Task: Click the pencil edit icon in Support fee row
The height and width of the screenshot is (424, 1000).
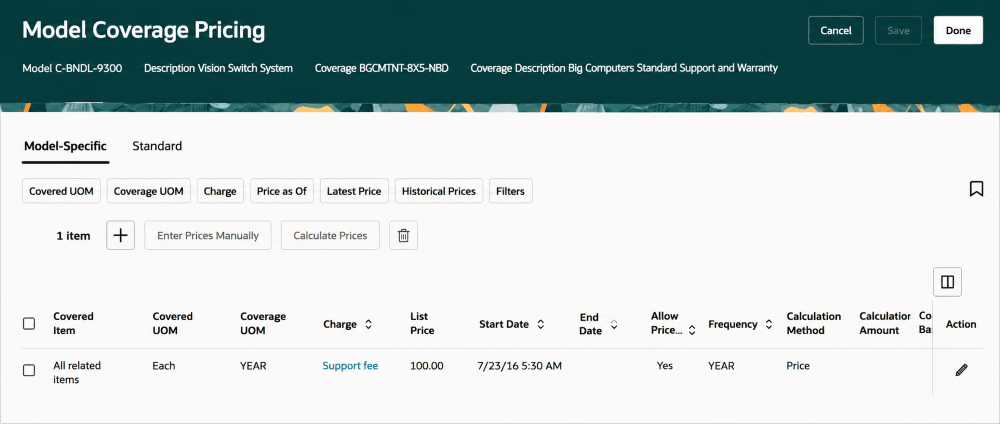Action: click(961, 370)
